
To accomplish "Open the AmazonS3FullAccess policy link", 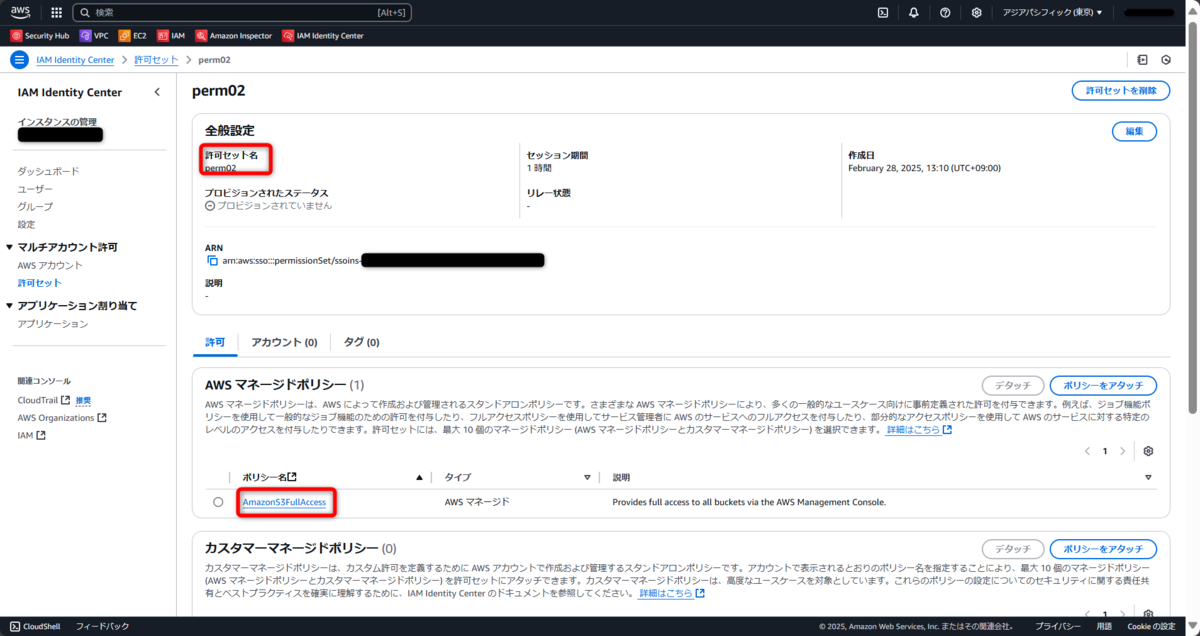I will pos(284,502).
